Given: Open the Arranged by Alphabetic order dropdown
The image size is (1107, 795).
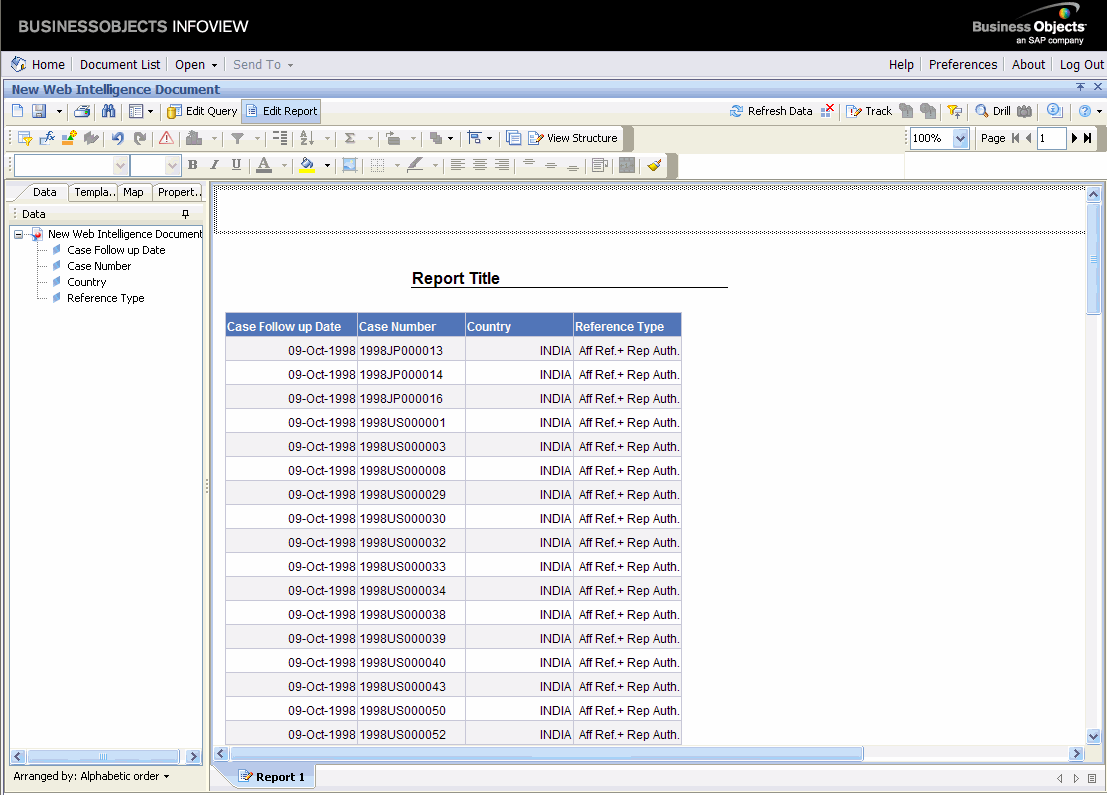Looking at the screenshot, I should click(91, 776).
